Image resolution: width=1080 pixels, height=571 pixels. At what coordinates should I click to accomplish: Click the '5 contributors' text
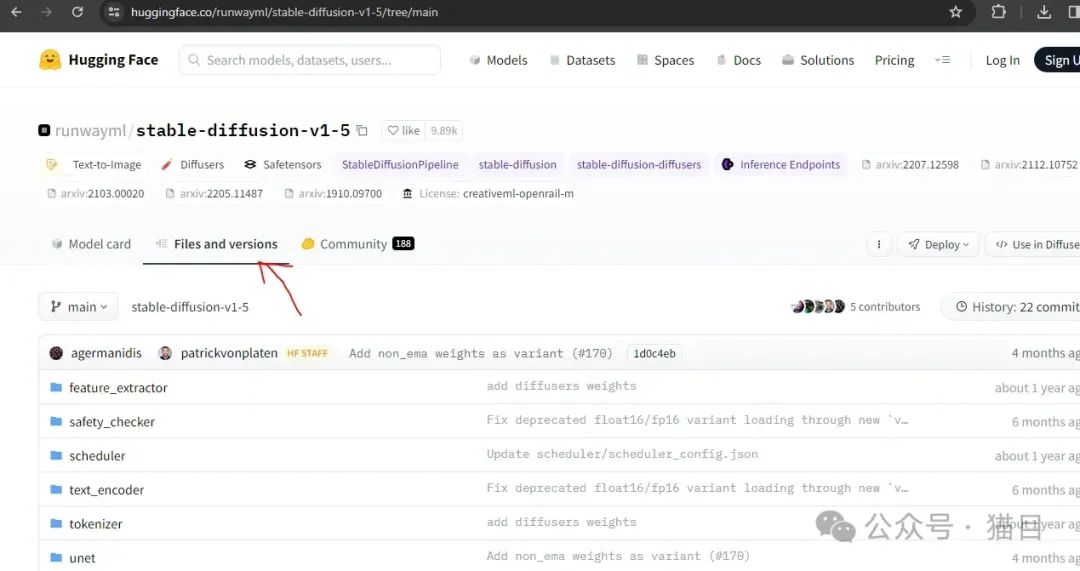coord(884,307)
